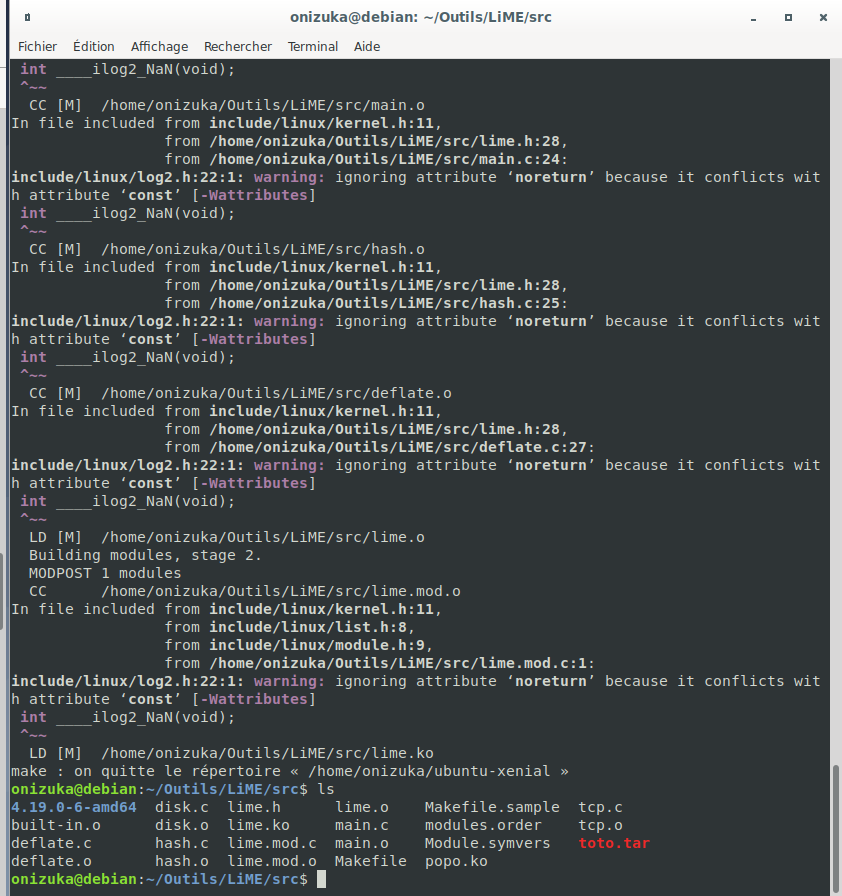
Task: Click the maximize button of the window
Action: click(x=788, y=17)
